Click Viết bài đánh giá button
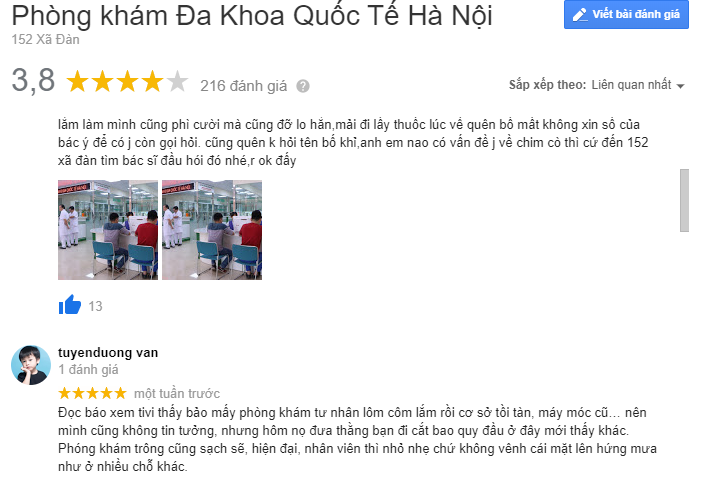This screenshot has height=486, width=721. coord(626,14)
